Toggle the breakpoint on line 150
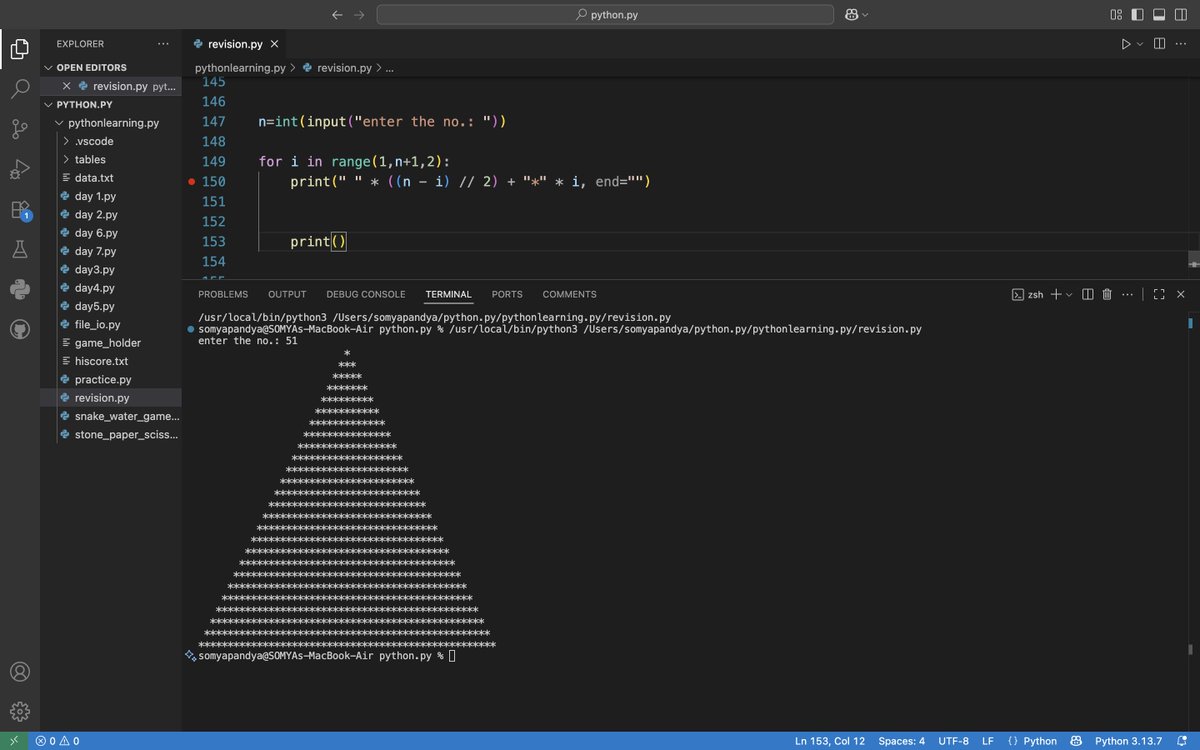The width and height of the screenshot is (1200, 750). pos(190,182)
